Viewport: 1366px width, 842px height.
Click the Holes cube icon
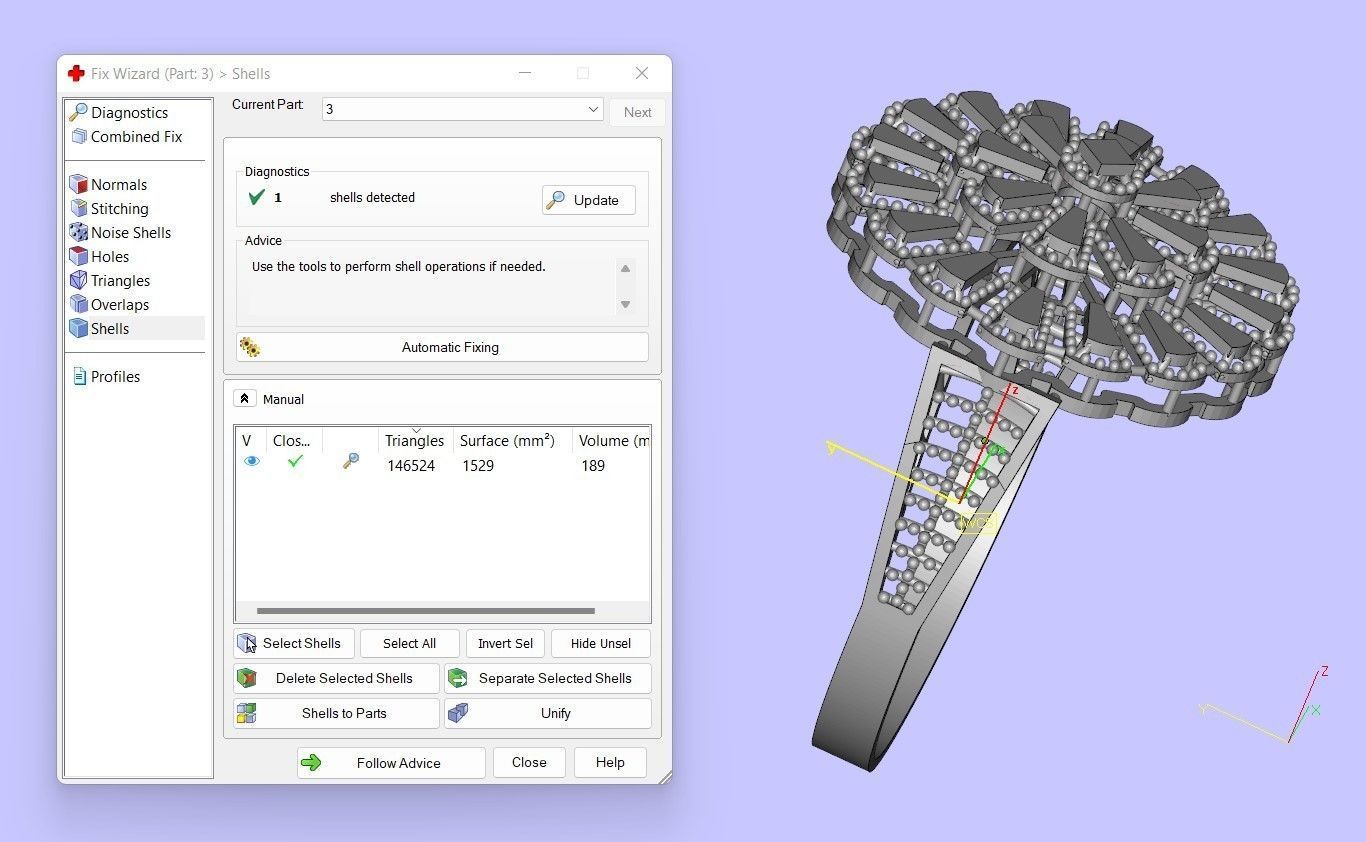79,257
